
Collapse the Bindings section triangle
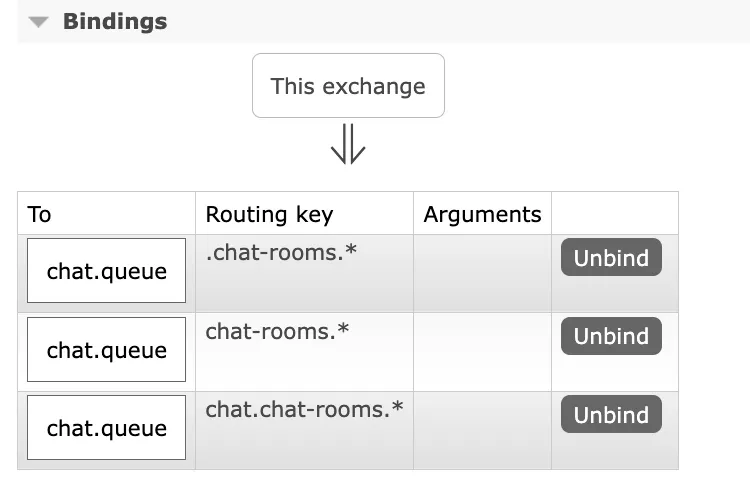click(x=38, y=22)
